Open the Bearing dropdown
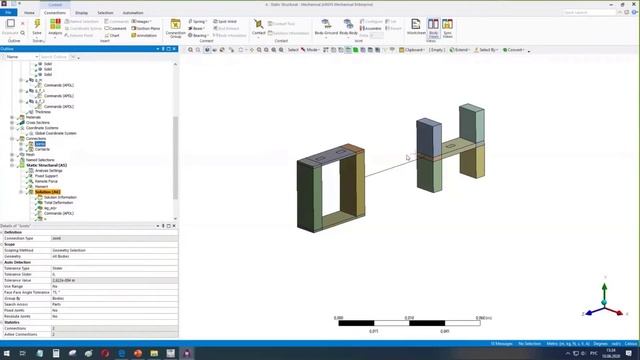640x360 pixels. pos(198,36)
